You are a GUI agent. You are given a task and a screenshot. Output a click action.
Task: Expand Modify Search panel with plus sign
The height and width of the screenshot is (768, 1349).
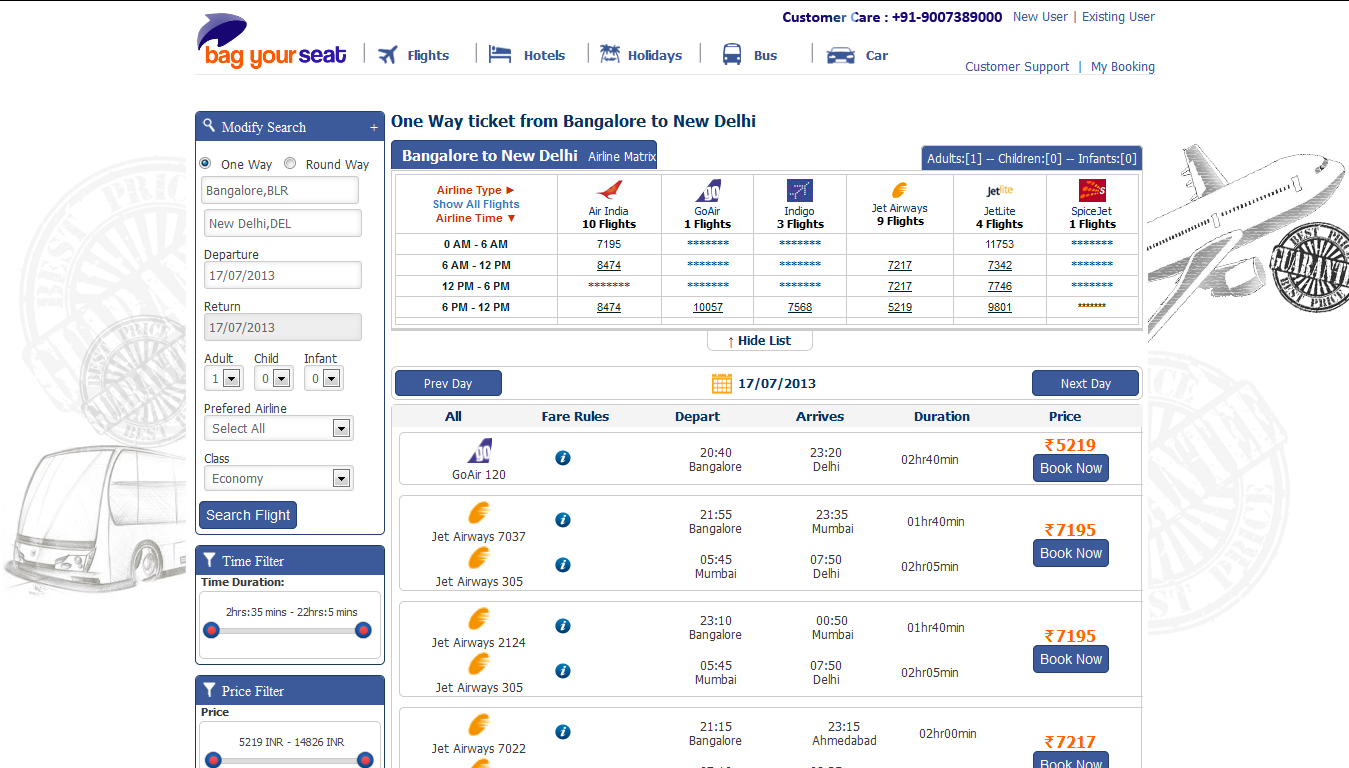tap(374, 128)
